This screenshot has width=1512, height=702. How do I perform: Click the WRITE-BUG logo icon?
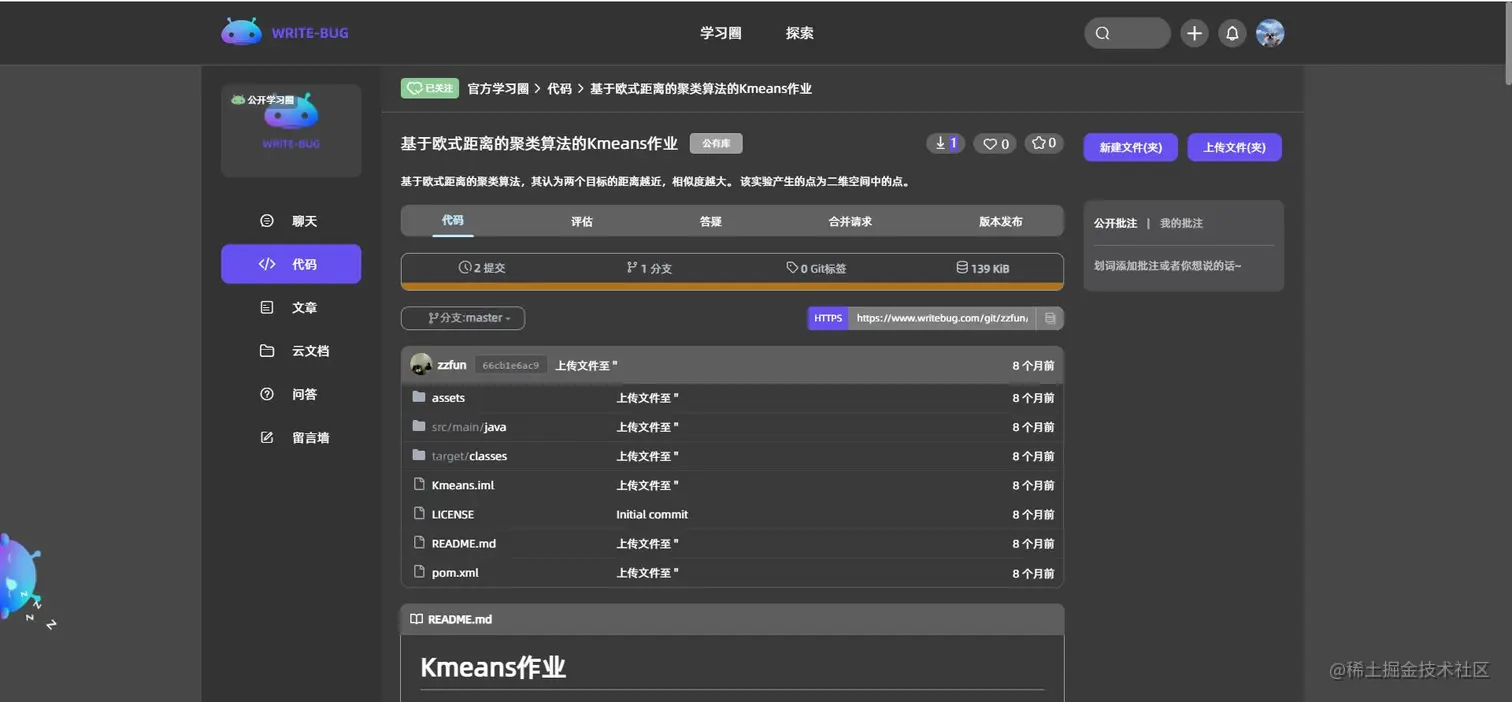coord(241,32)
